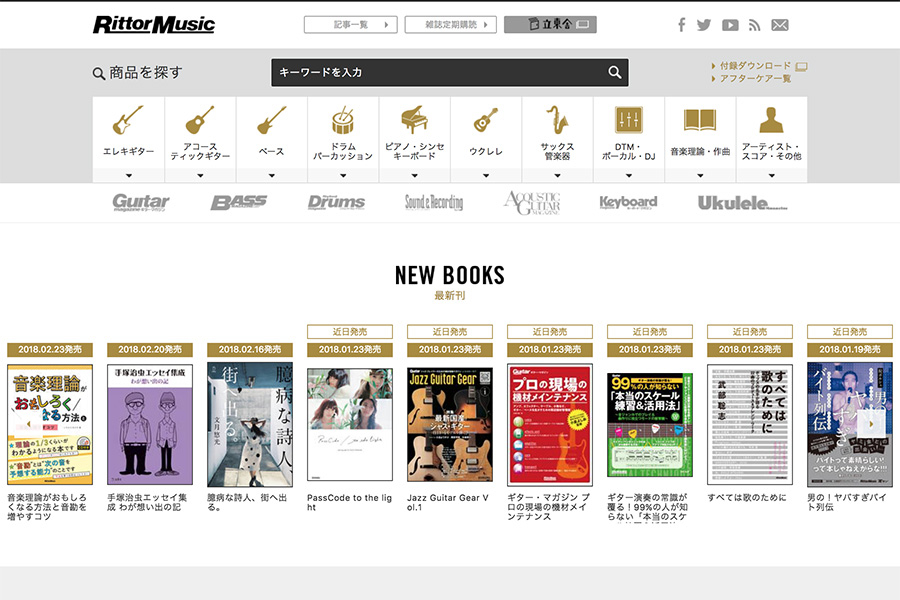Screen dimensions: 900x600
Task: Expand the 音楽理論・作曲 dropdown arrow
Action: (x=700, y=176)
